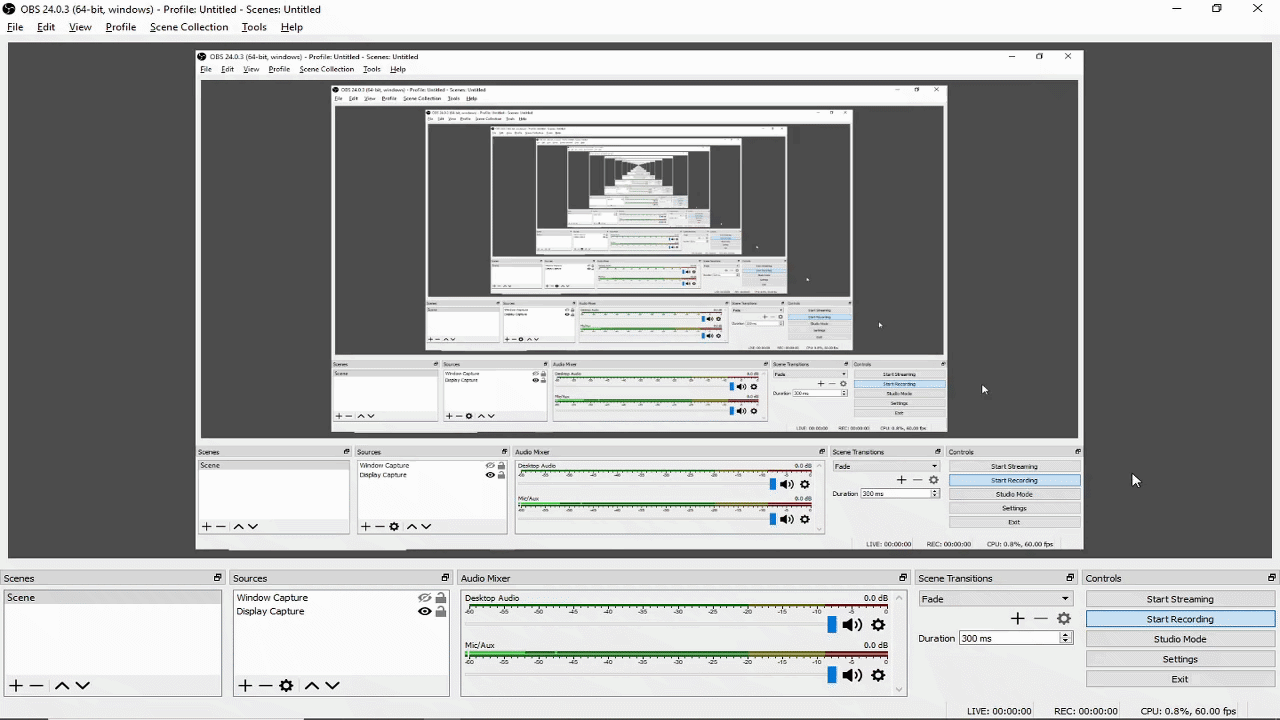Enable Studio Mode from the main Controls dock
The height and width of the screenshot is (720, 1280).
[1180, 639]
